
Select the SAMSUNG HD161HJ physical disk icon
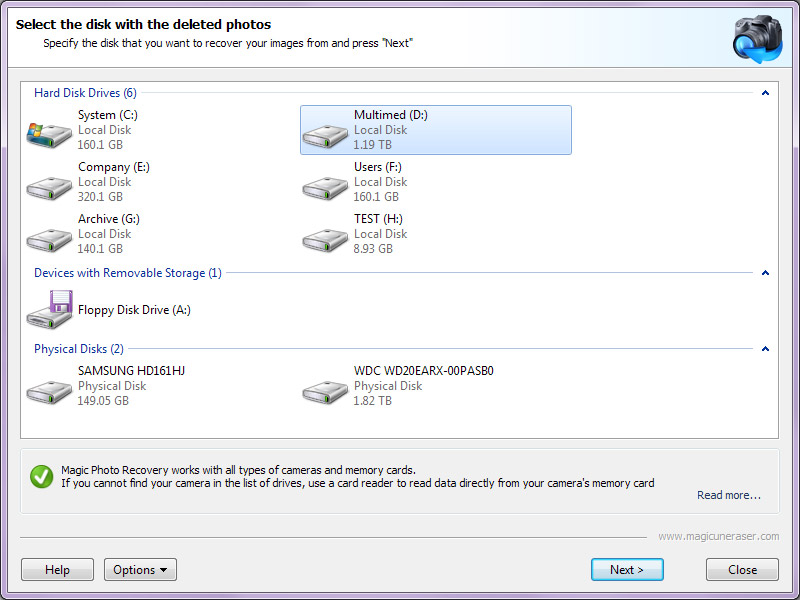tap(48, 390)
